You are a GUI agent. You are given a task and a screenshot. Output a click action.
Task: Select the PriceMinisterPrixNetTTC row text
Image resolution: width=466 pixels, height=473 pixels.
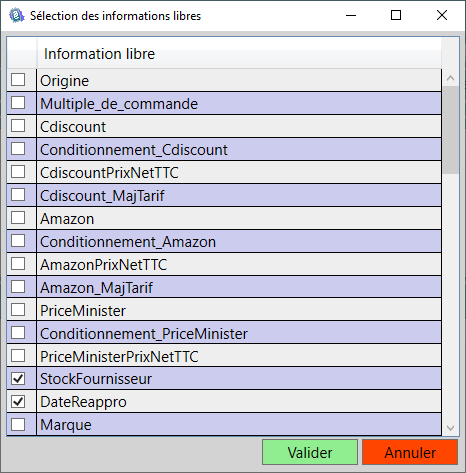tap(119, 357)
